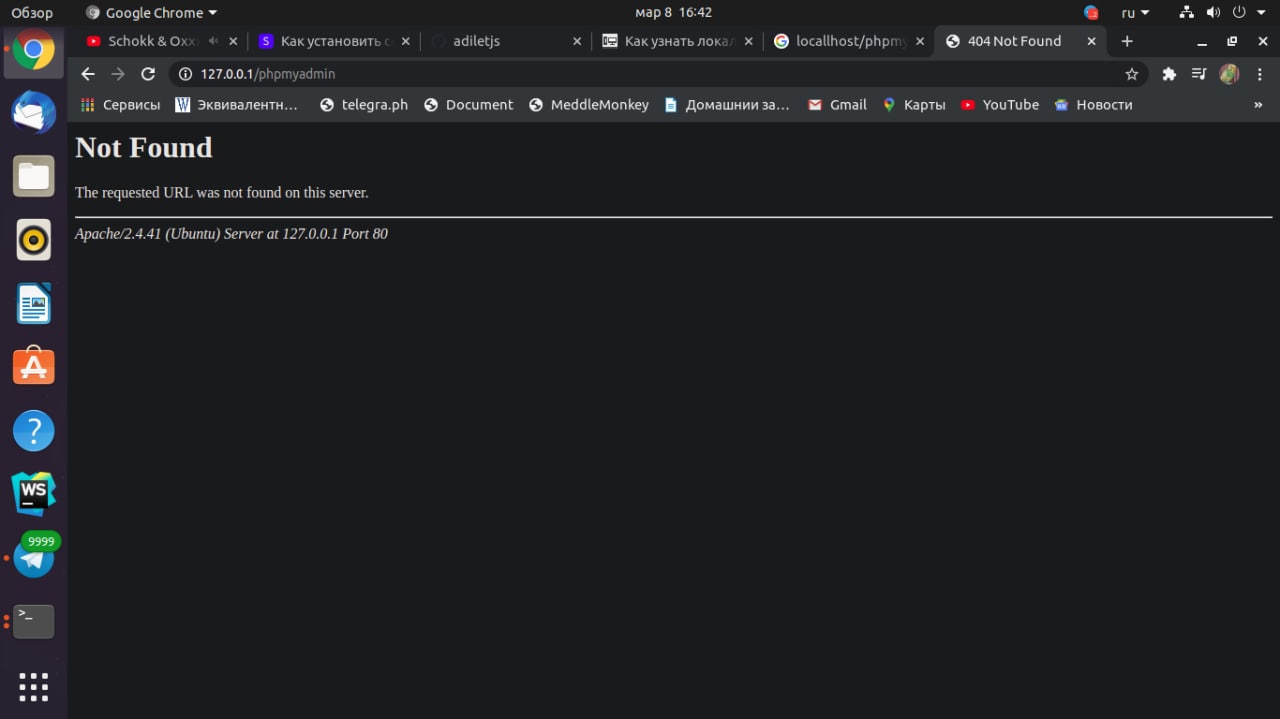Image resolution: width=1280 pixels, height=719 pixels.
Task: Open the media controls icon in toolbar
Action: (x=1199, y=74)
